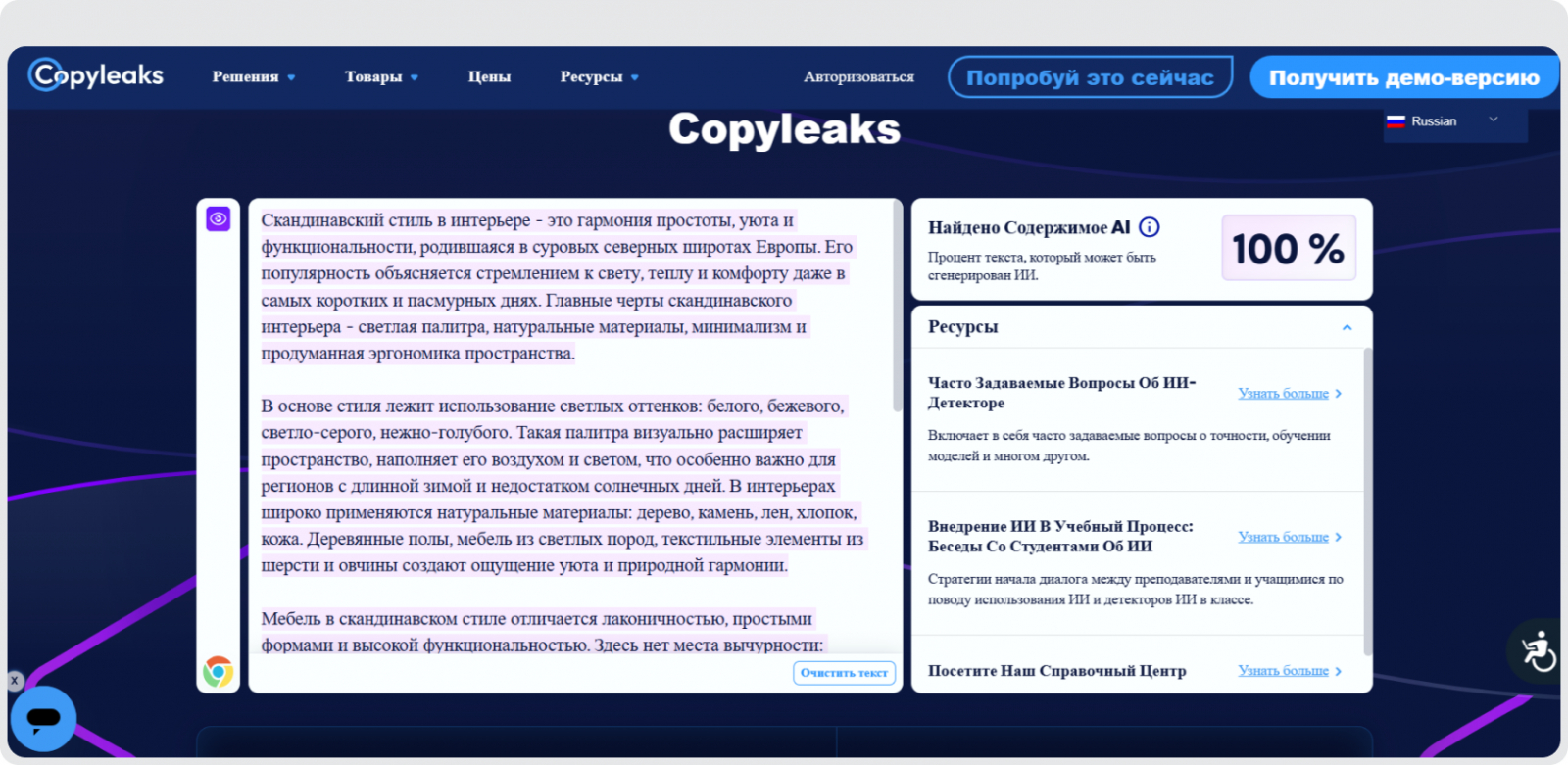Click Узнать больше for ИИ-Детекторе FAQ
This screenshot has width=1568, height=765.
coord(1290,393)
